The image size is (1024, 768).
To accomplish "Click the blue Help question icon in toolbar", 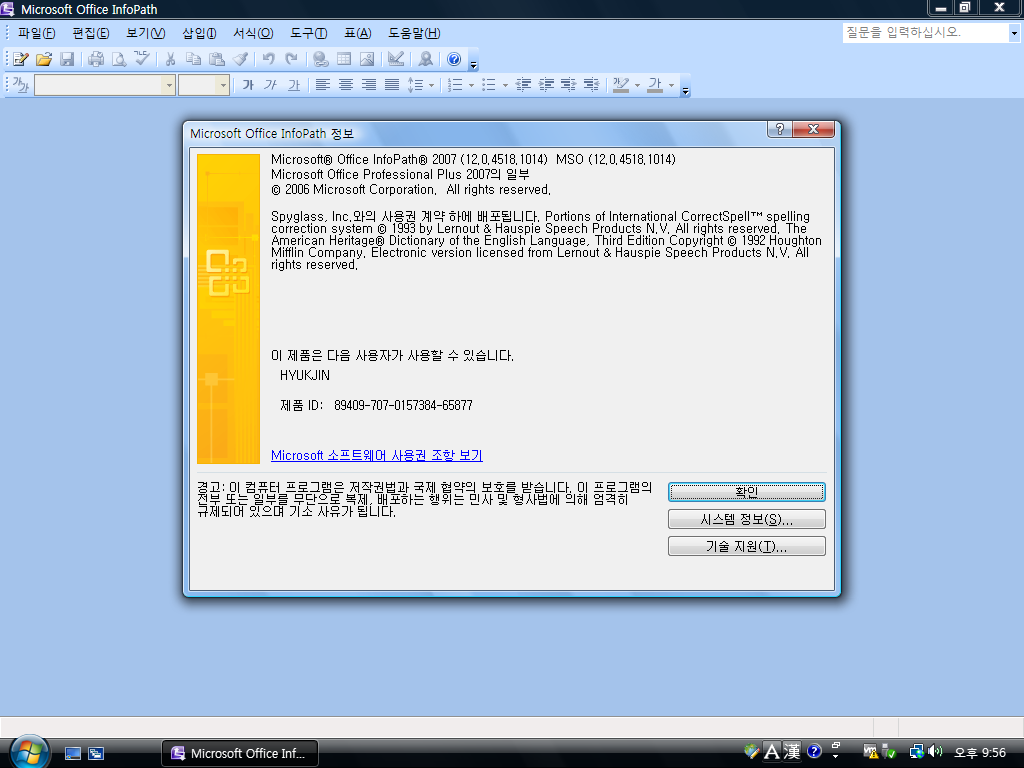I will click(454, 59).
